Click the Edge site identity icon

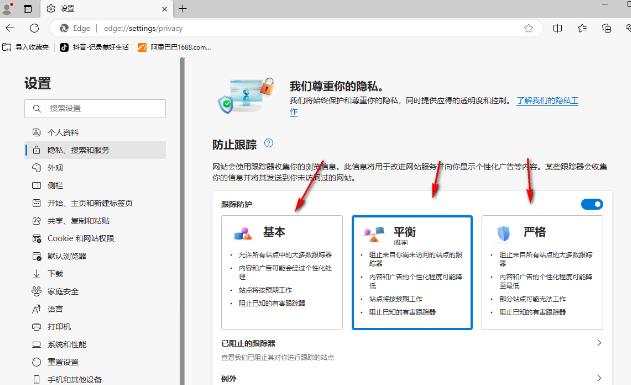64,28
